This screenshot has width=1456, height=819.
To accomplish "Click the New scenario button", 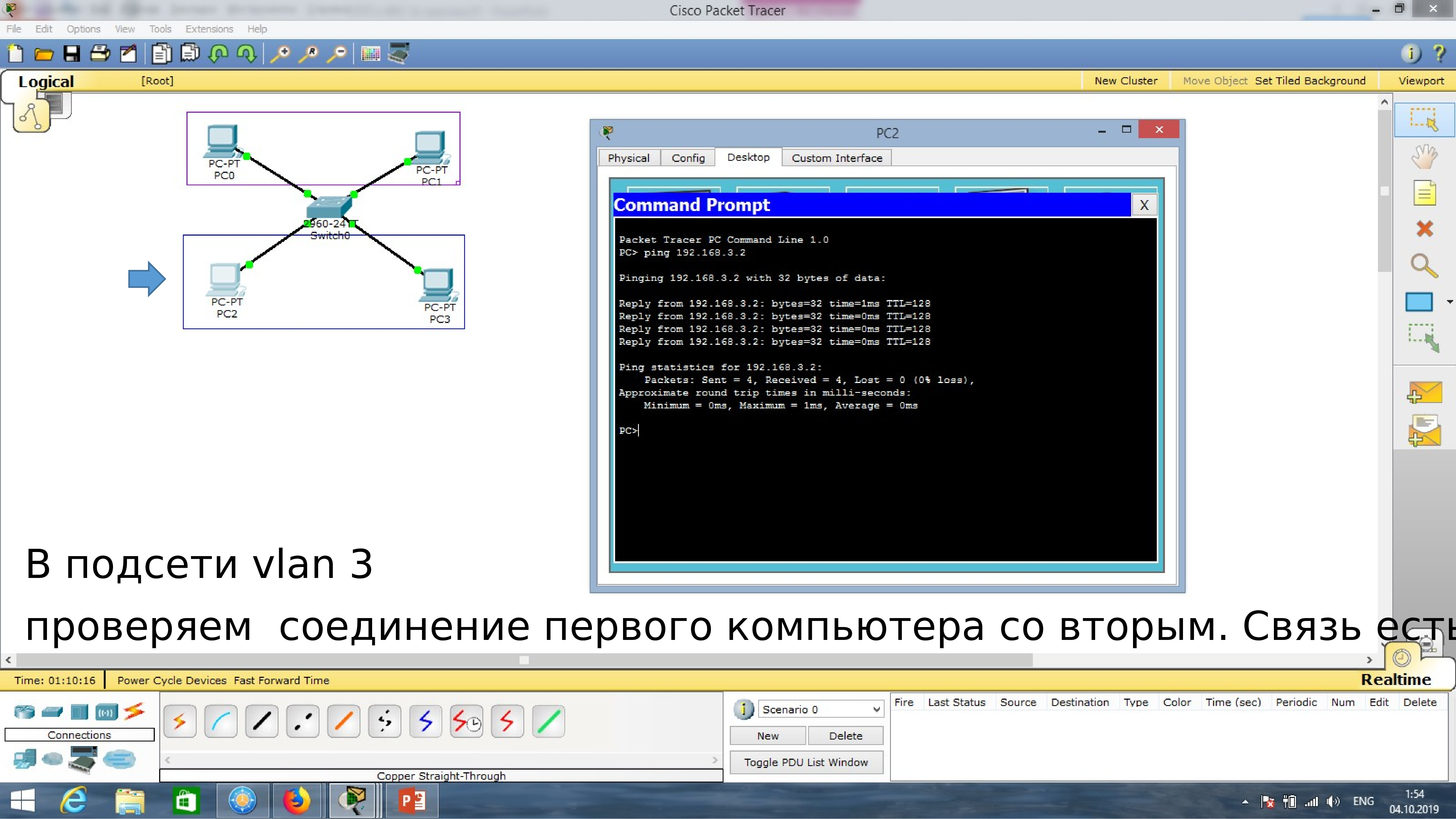I will (767, 735).
